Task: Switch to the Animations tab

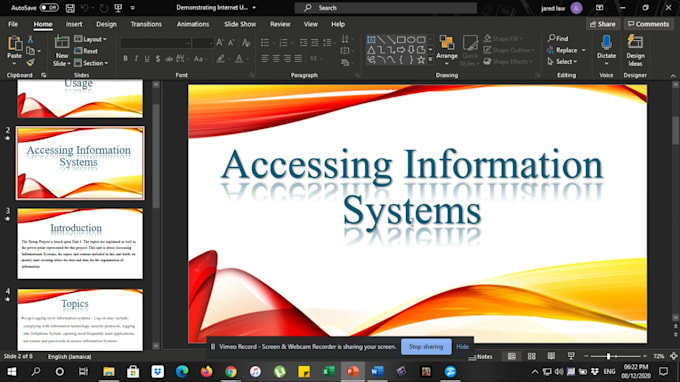Action: tap(193, 24)
